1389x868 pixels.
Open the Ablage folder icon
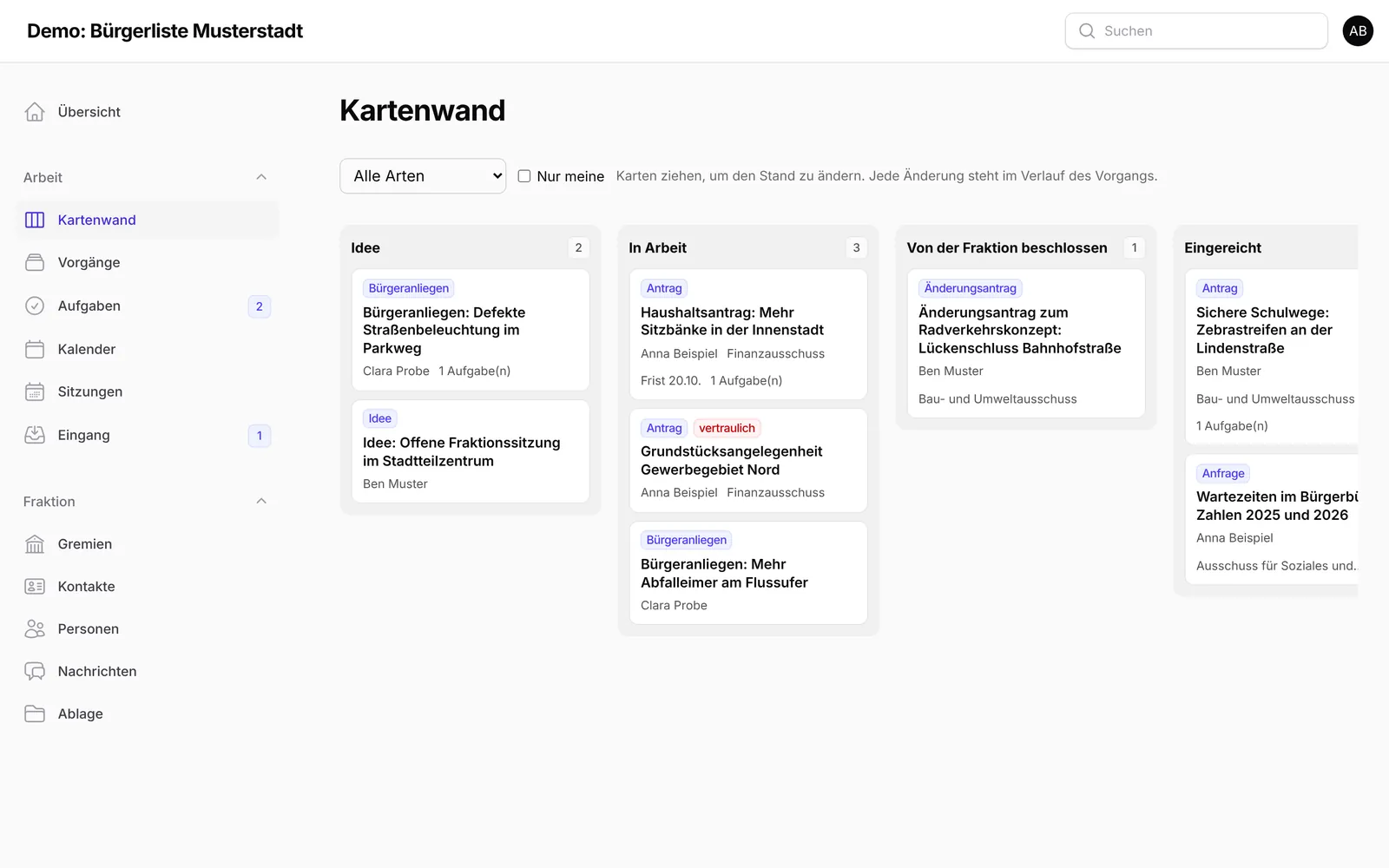coord(35,713)
